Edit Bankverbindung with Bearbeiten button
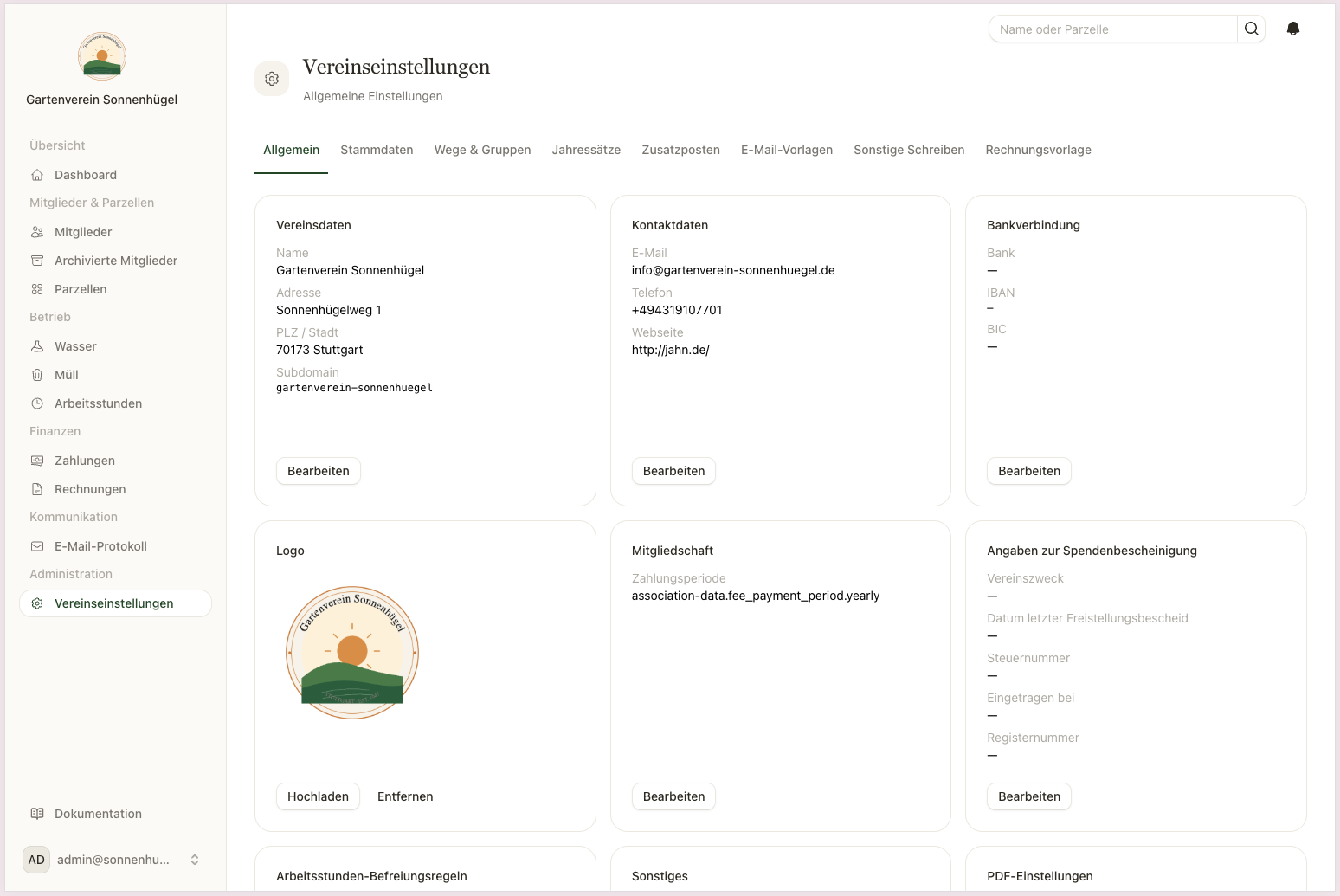The image size is (1340, 896). click(1029, 471)
